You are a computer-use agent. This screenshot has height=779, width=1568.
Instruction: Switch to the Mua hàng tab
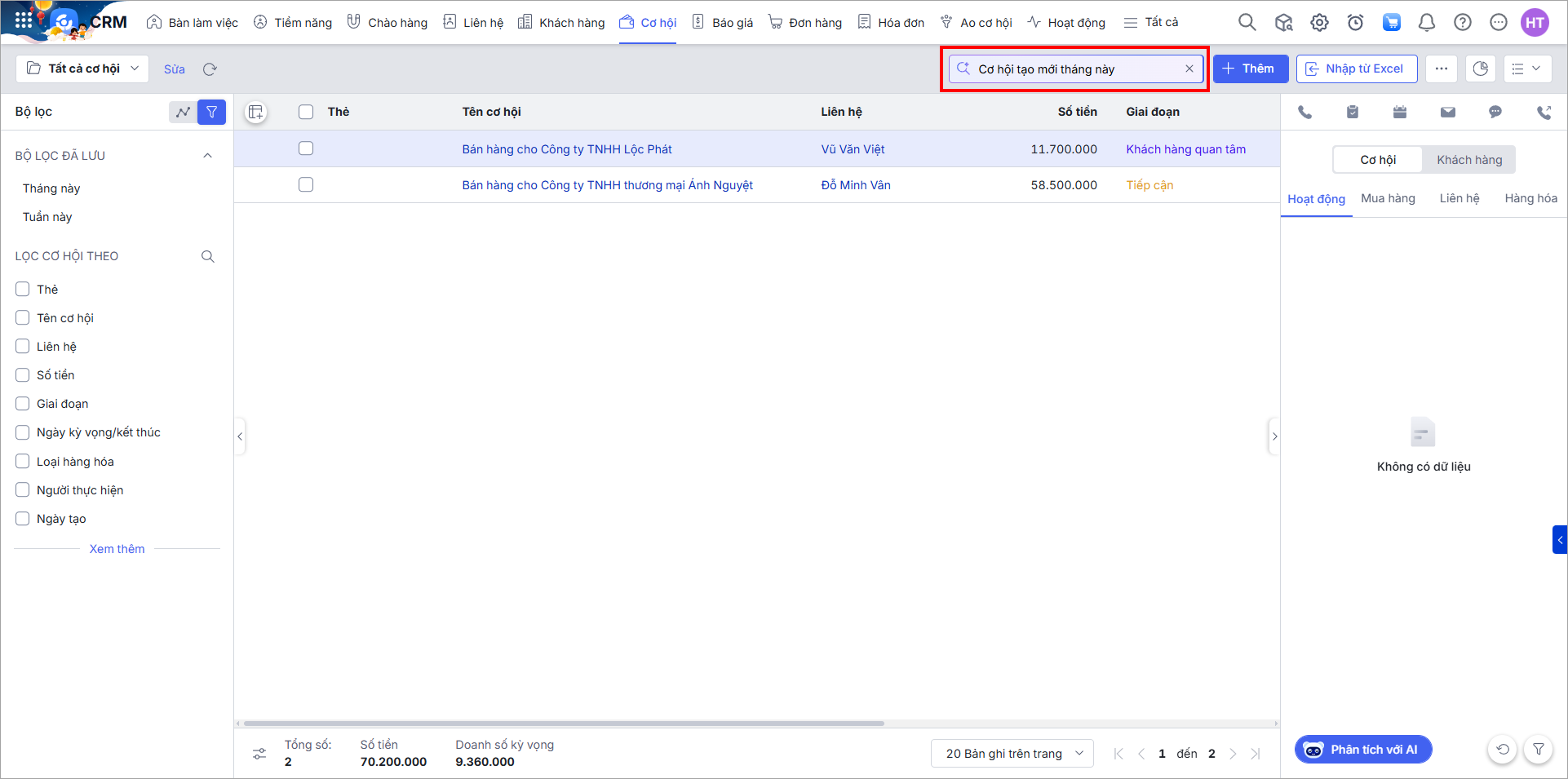click(1388, 198)
